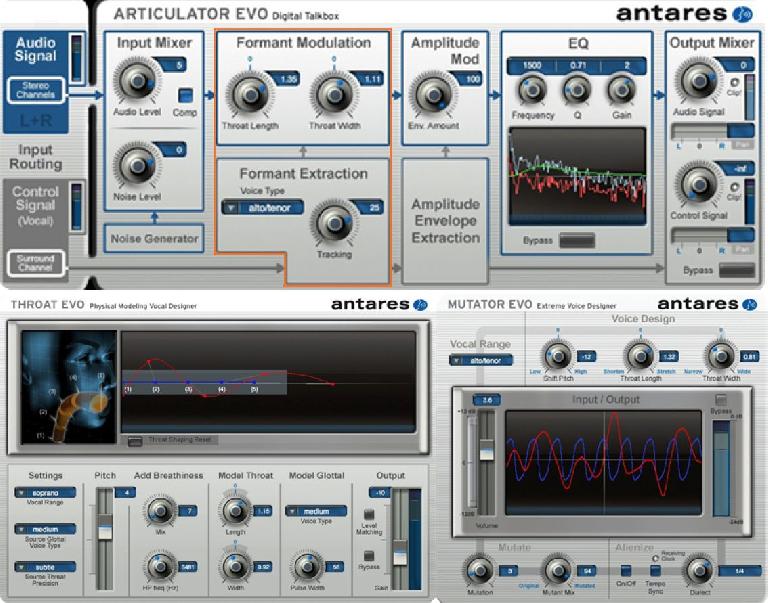Click the Mutation knob in Mutator EVO

click(479, 571)
